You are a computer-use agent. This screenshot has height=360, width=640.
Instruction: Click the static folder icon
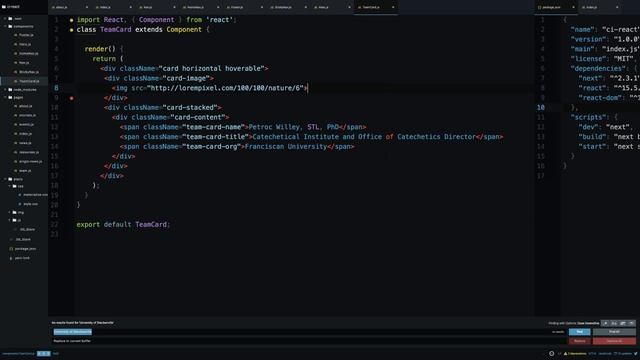10,179
